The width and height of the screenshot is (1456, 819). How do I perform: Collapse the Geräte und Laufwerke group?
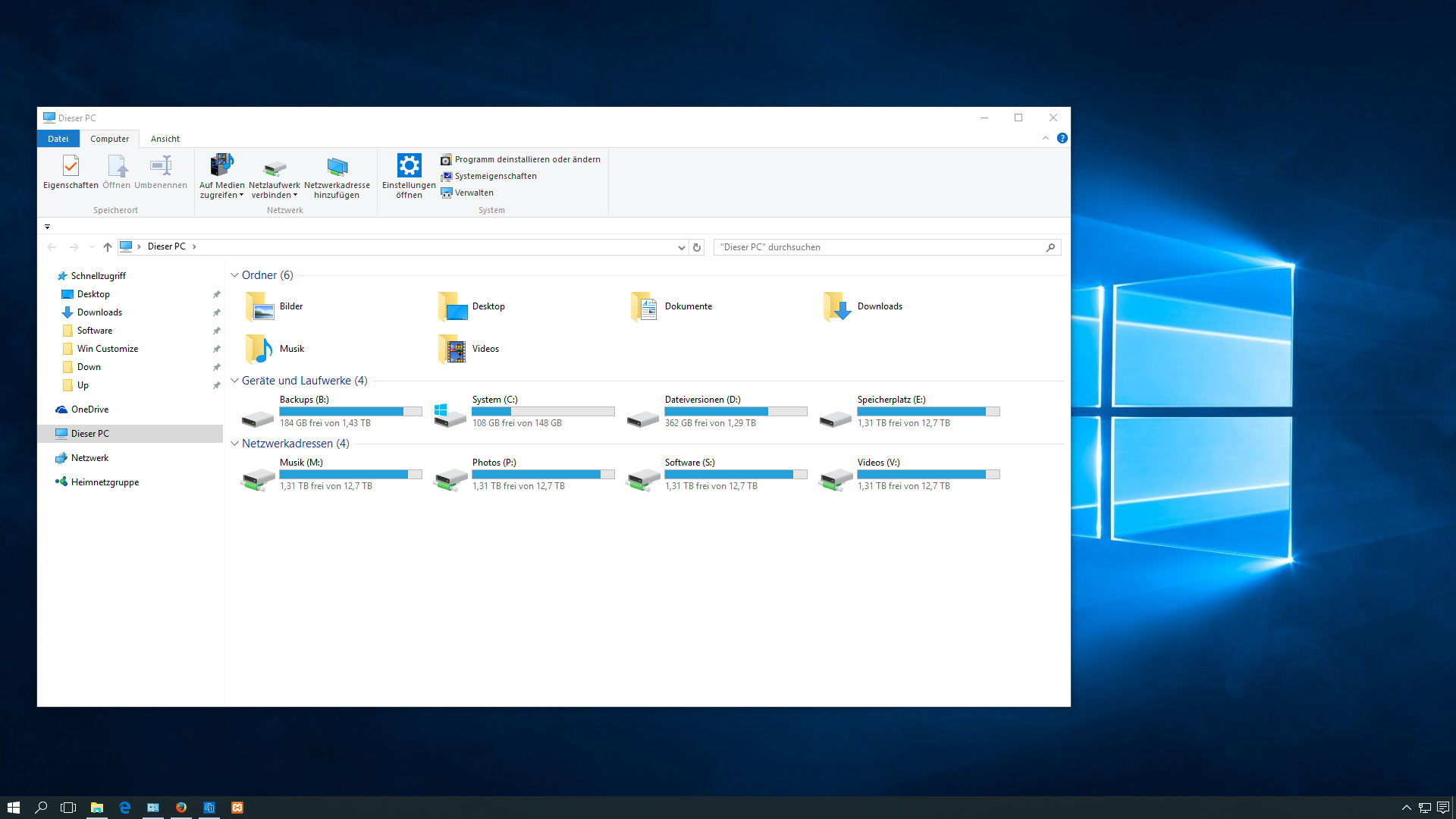234,381
